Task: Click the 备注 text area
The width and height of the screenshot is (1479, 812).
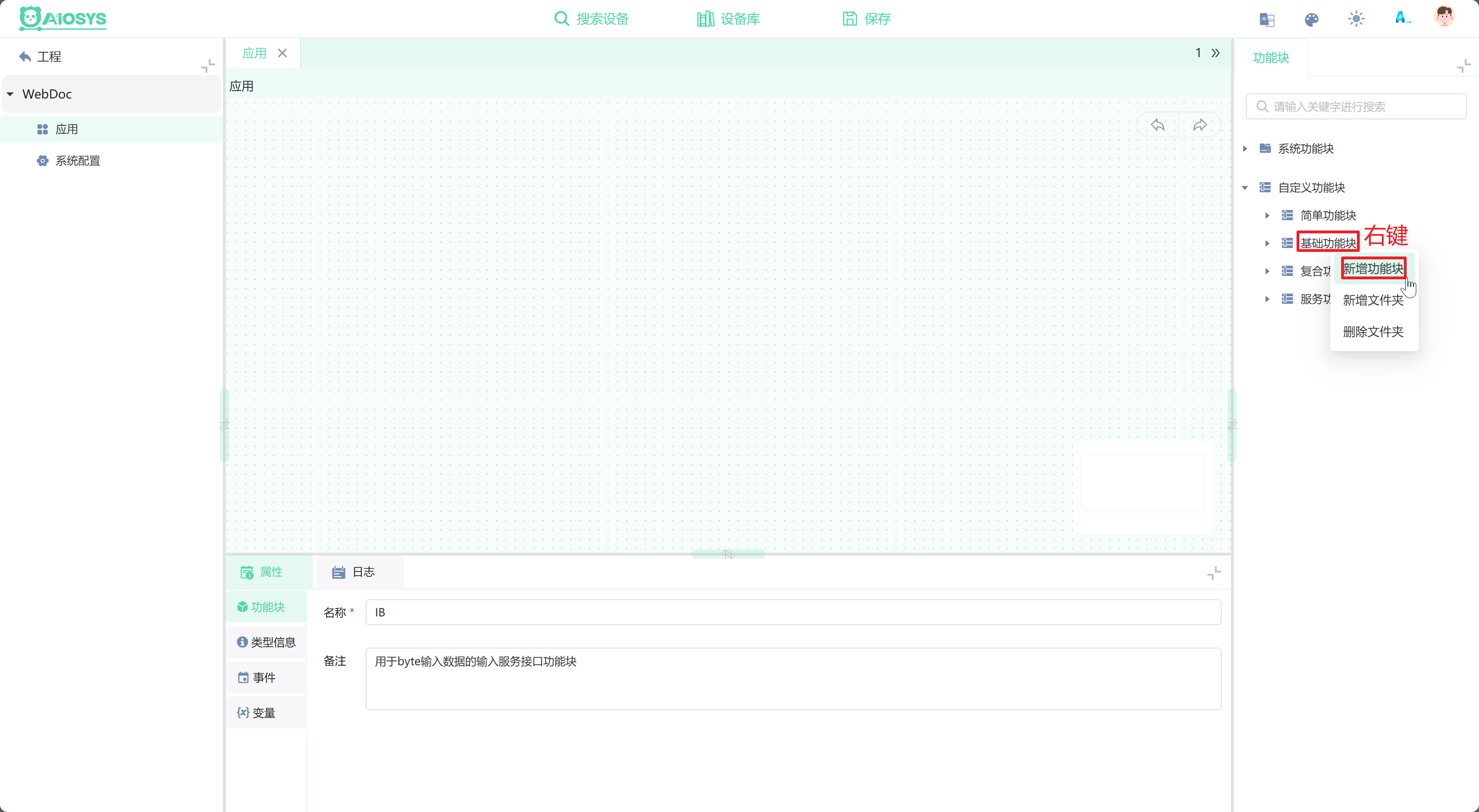Action: point(793,679)
